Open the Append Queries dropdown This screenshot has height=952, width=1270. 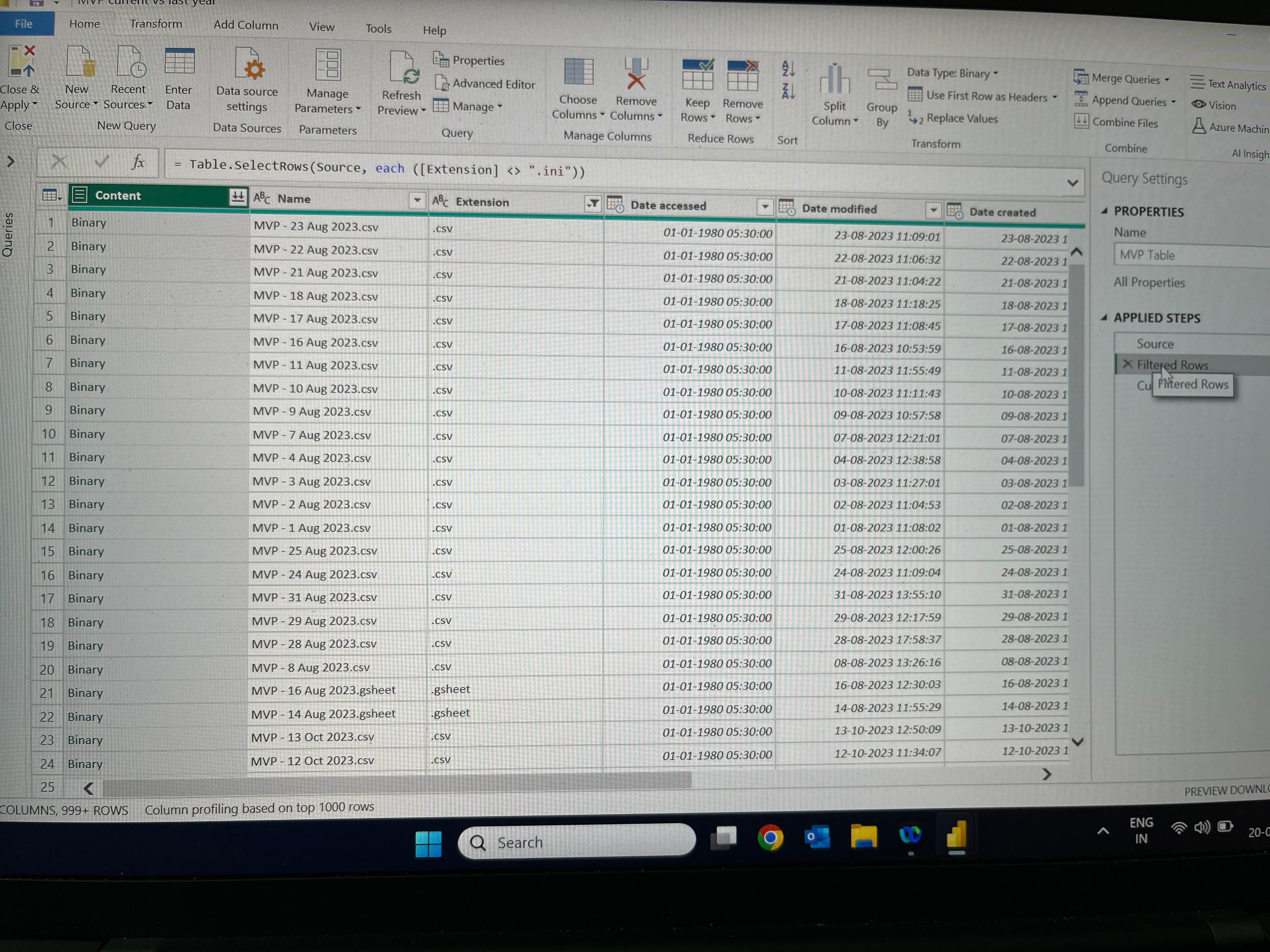click(1124, 100)
